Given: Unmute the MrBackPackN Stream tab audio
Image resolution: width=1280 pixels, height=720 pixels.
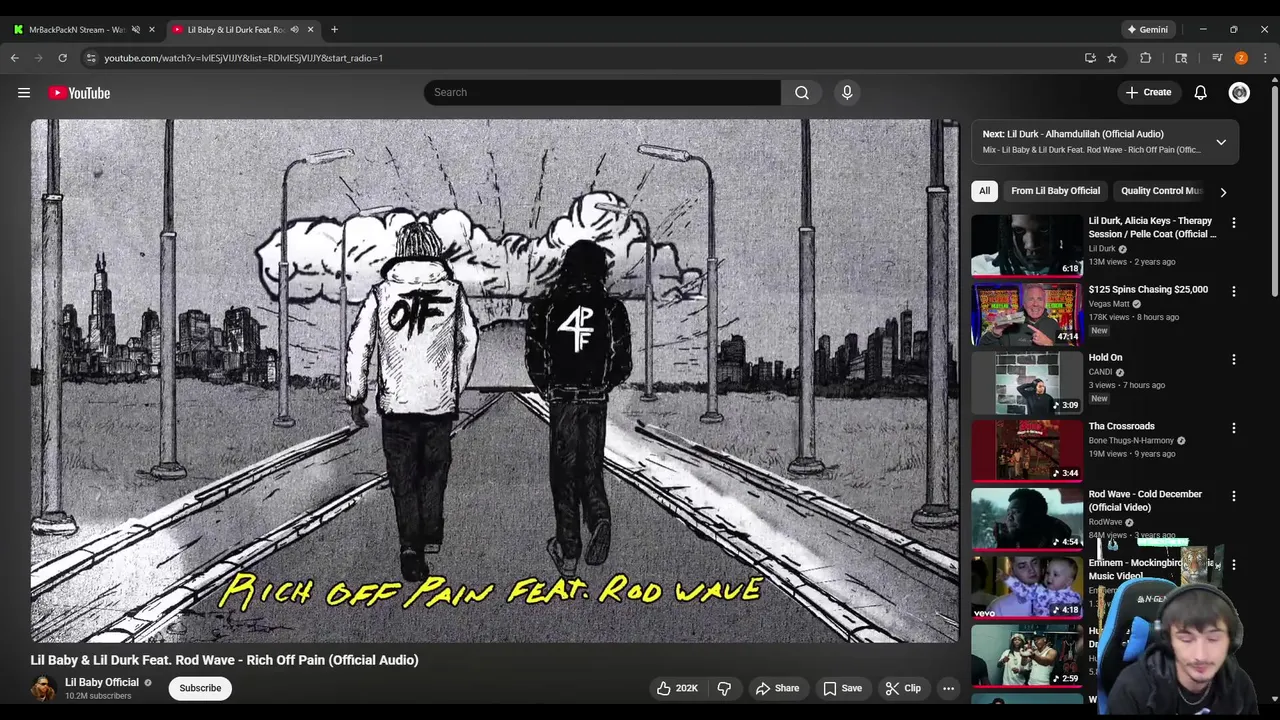Looking at the screenshot, I should tap(136, 29).
